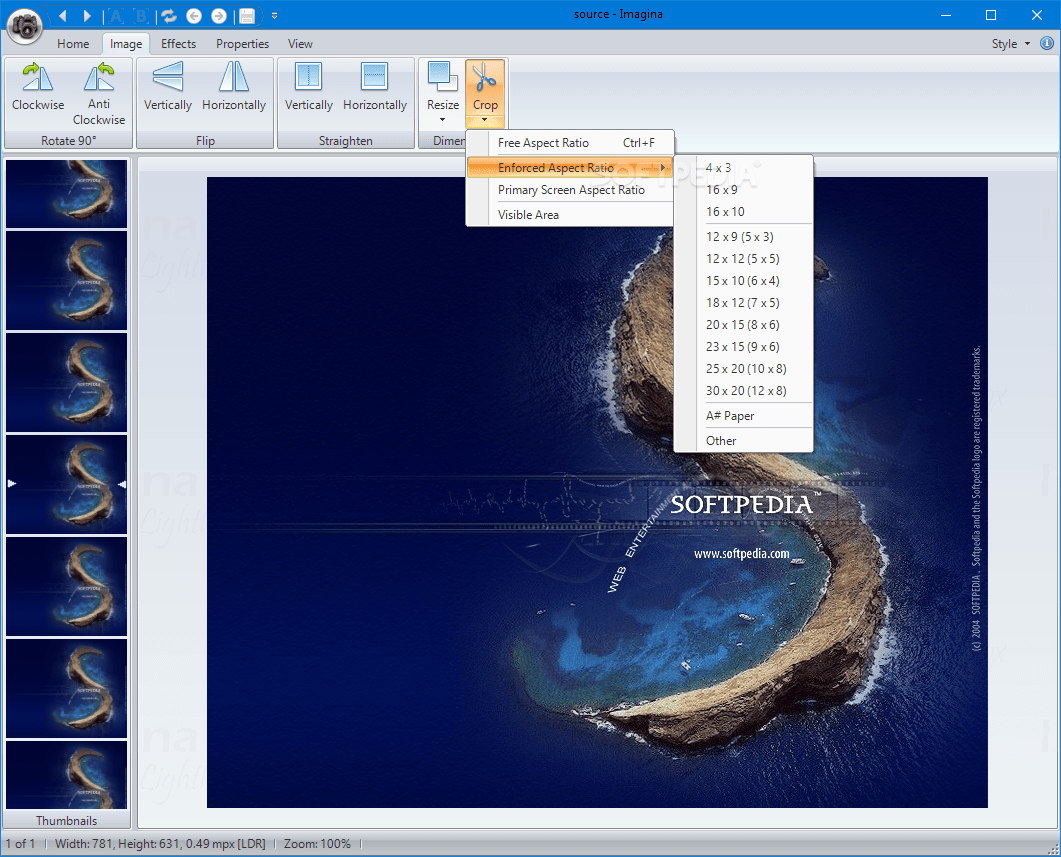
Task: Open the Properties tab
Action: pyautogui.click(x=242, y=44)
